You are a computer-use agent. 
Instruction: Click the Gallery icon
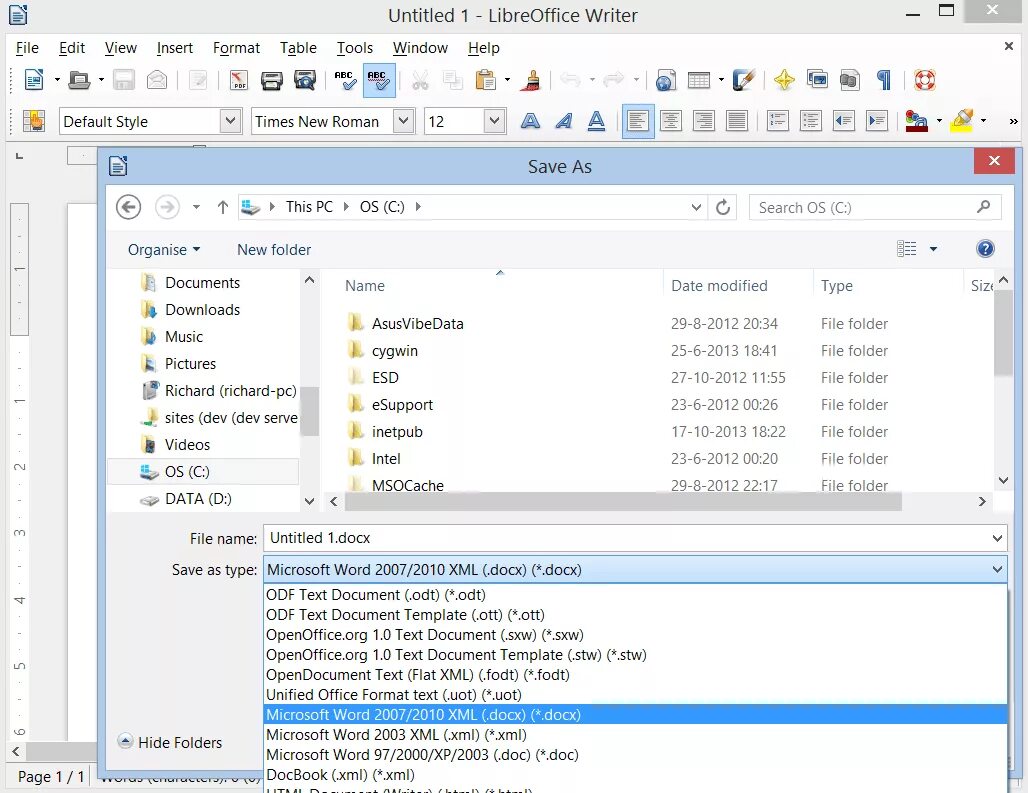[x=817, y=80]
